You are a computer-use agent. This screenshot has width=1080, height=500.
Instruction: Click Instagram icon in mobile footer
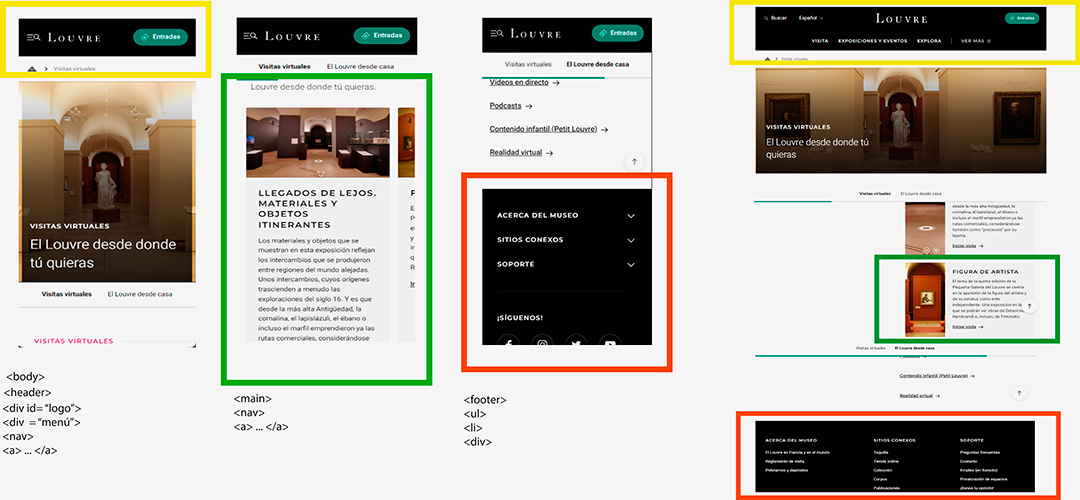pos(543,344)
